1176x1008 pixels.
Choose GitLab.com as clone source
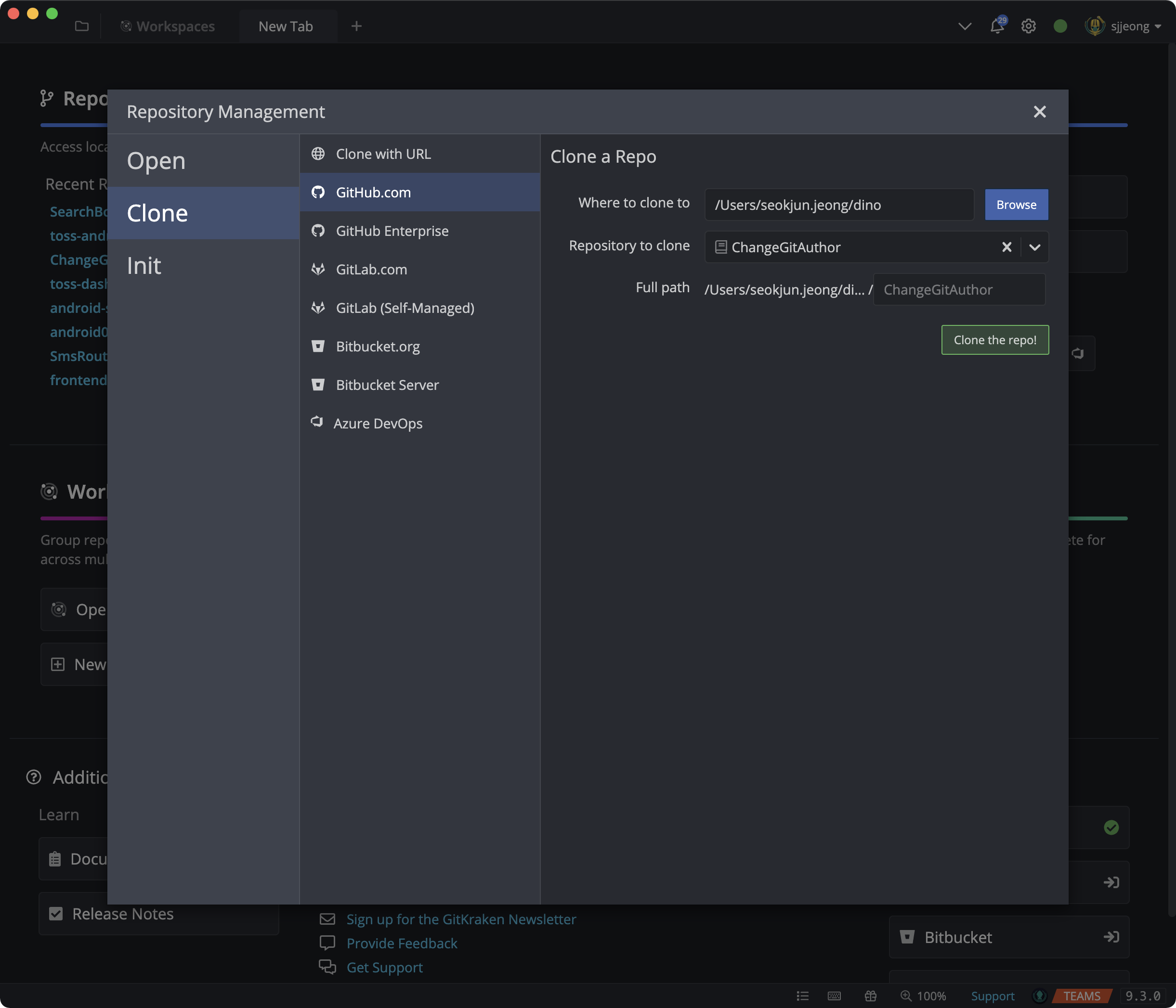[371, 270]
